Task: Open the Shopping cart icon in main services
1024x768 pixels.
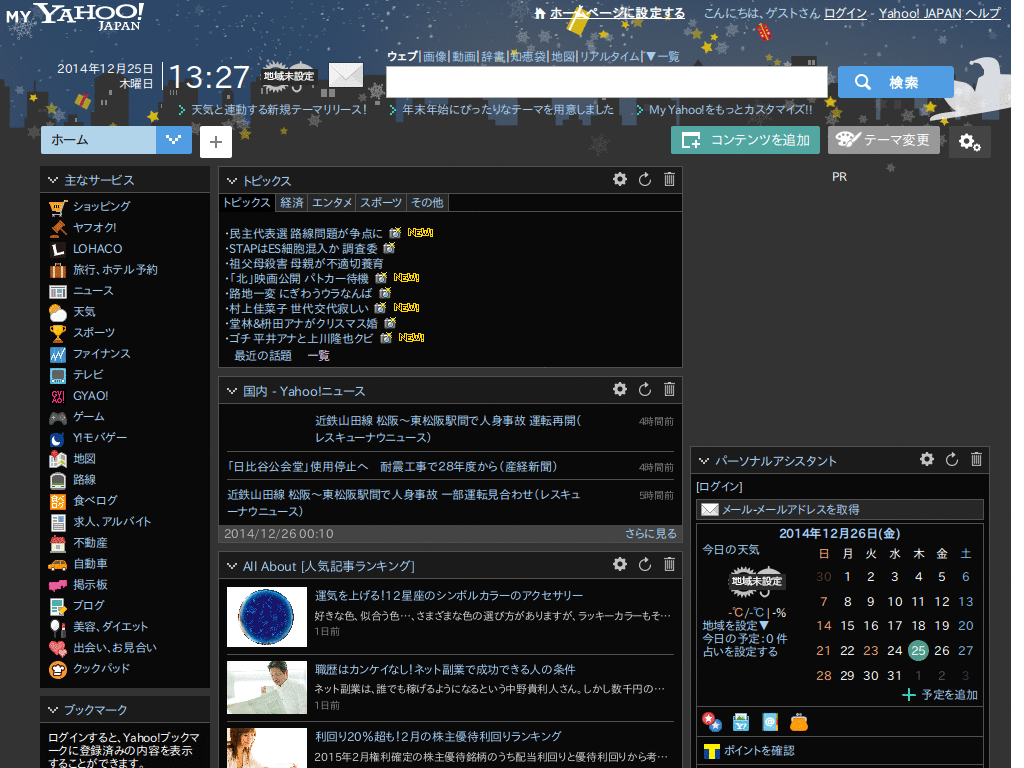Action: [x=58, y=207]
